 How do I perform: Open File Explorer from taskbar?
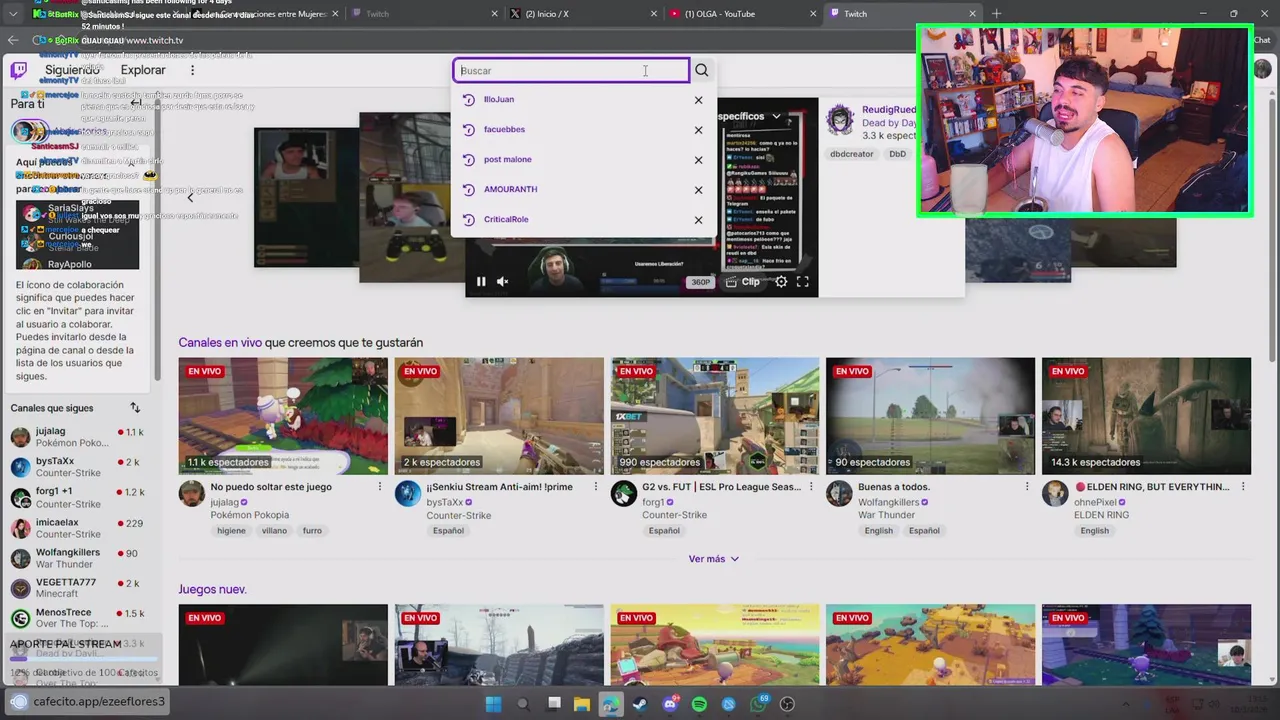[581, 704]
